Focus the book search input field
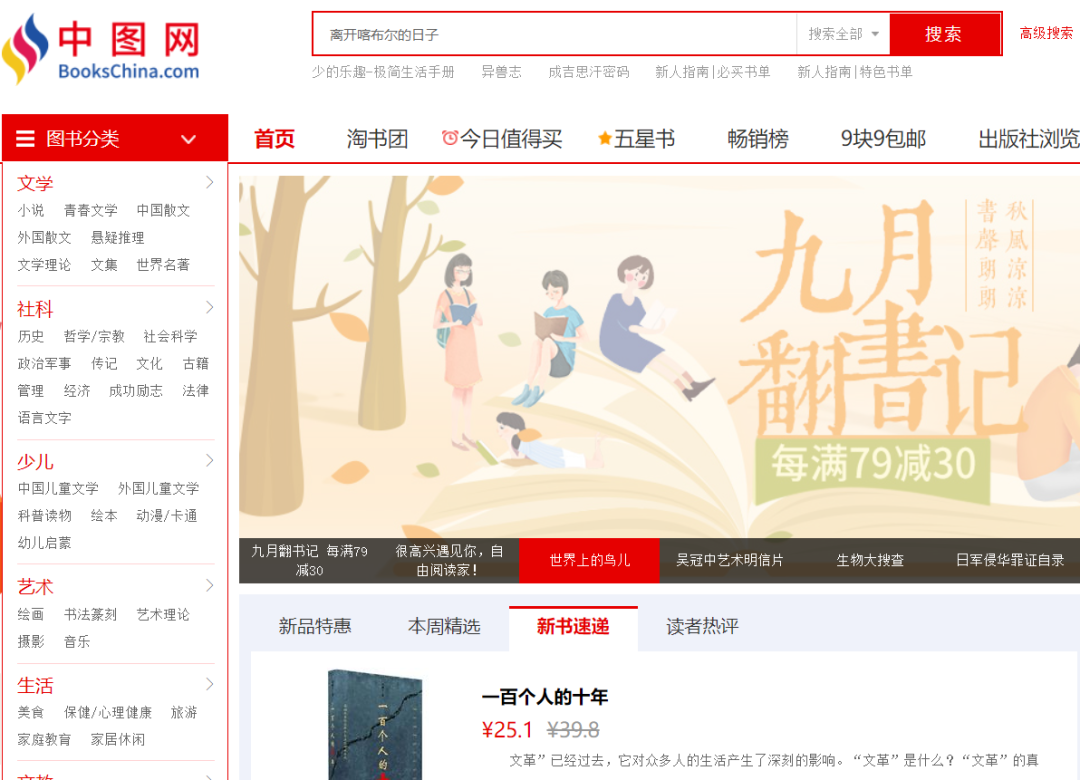This screenshot has width=1080, height=780. (555, 34)
